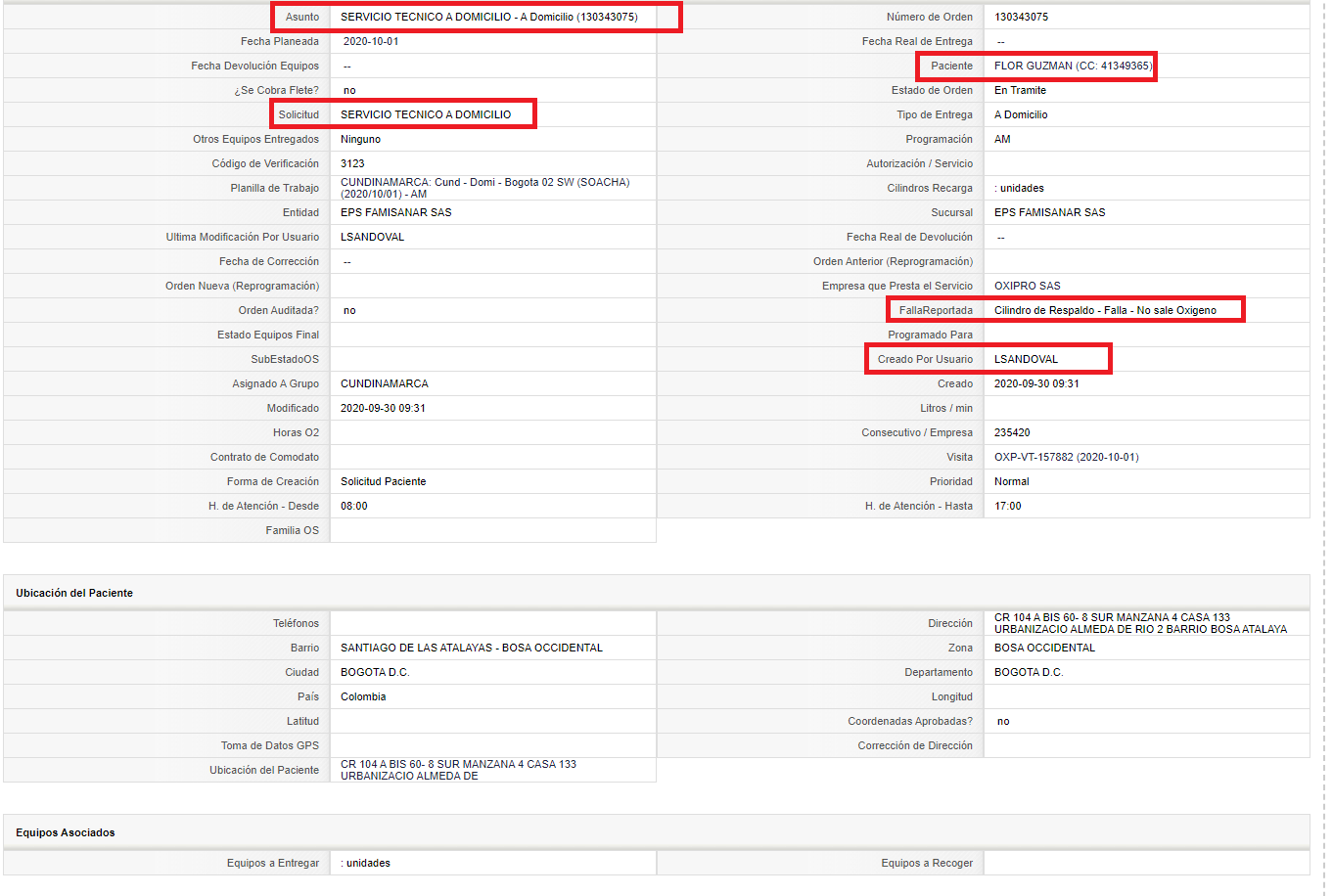Click Ultima Modificación Por Usuario value LSANDOVAL
This screenshot has height=896, width=1333.
pos(372,237)
